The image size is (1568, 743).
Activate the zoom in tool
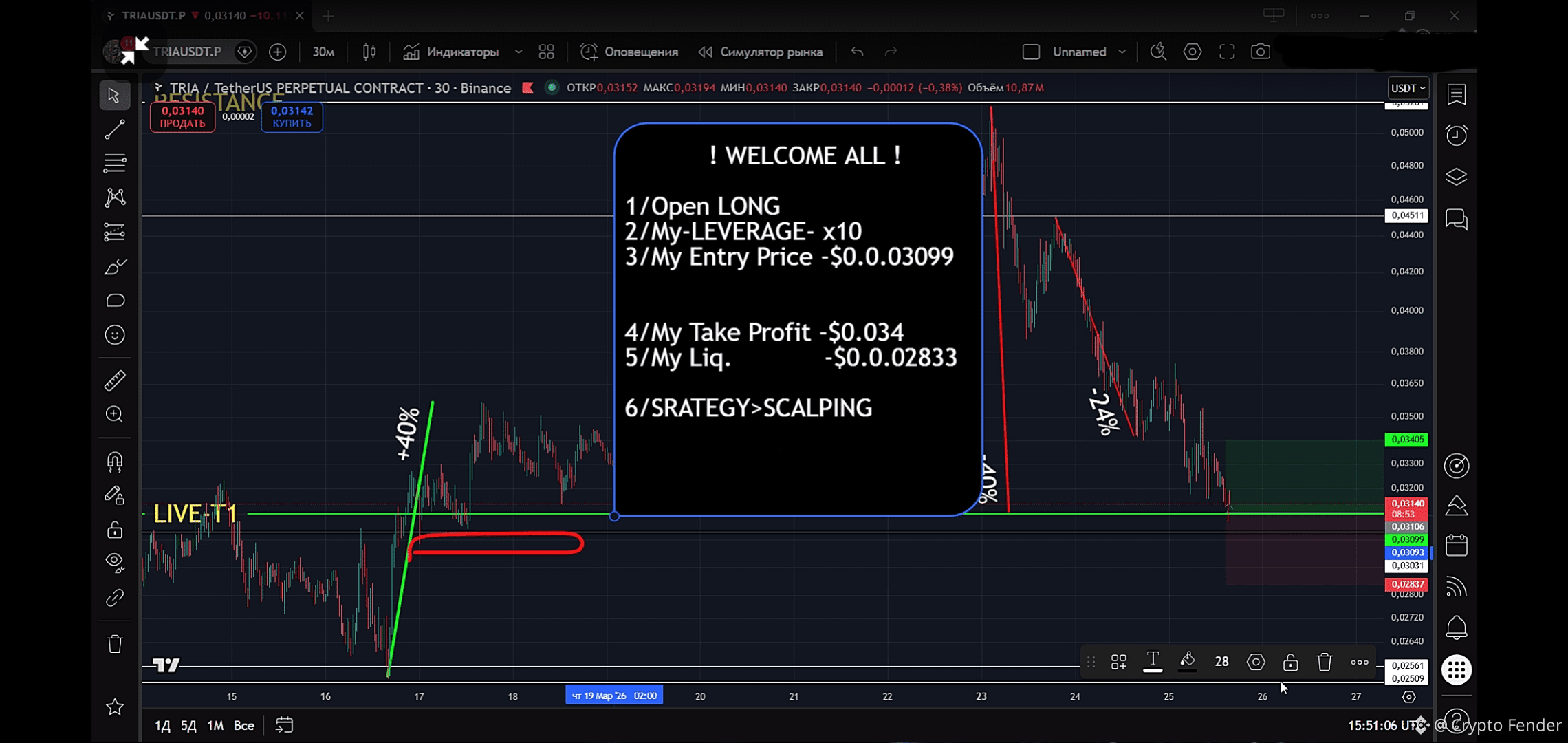pos(114,414)
